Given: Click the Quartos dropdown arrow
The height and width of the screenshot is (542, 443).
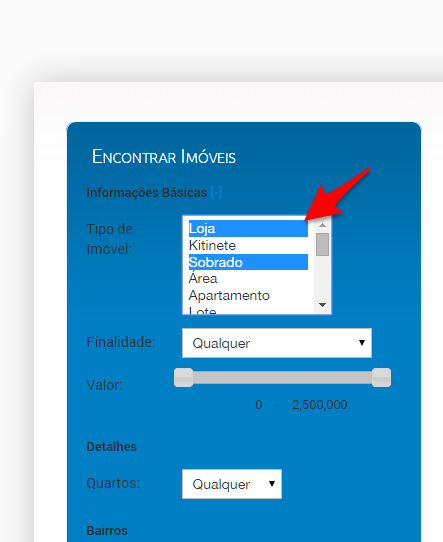Looking at the screenshot, I should tap(272, 484).
